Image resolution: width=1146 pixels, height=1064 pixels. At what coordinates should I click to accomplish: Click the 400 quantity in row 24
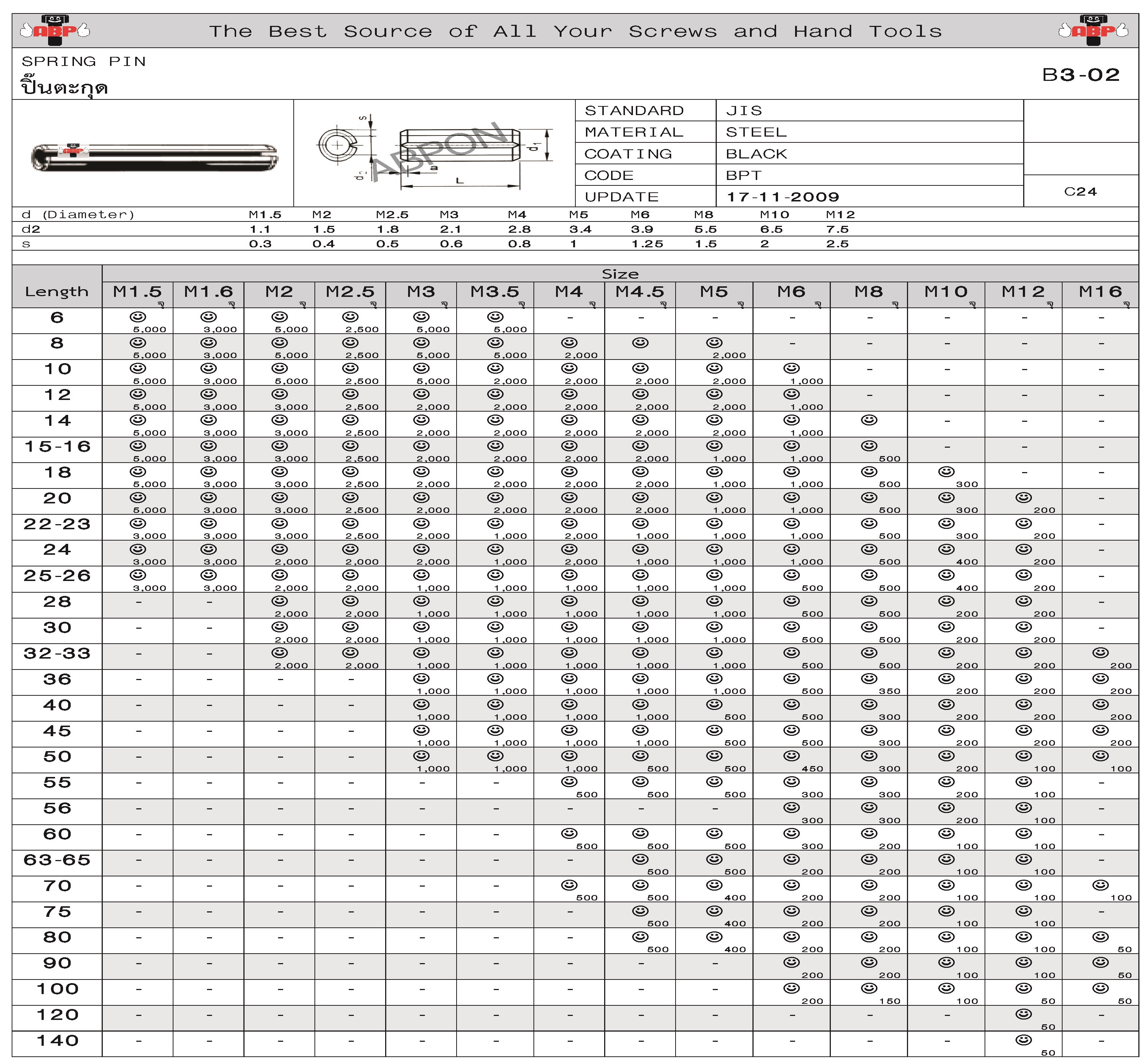click(967, 562)
